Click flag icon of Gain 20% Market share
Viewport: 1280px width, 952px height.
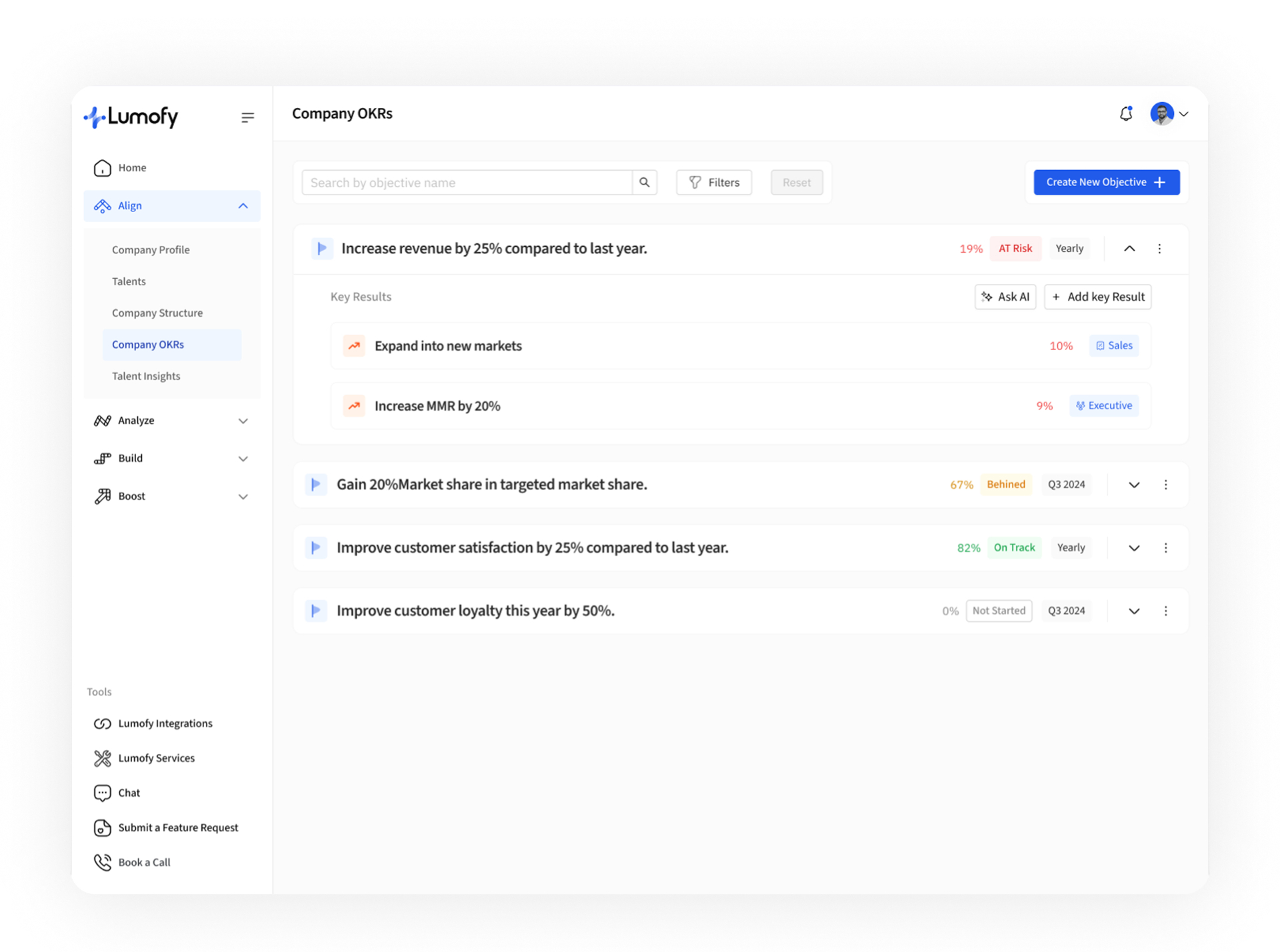coord(316,485)
